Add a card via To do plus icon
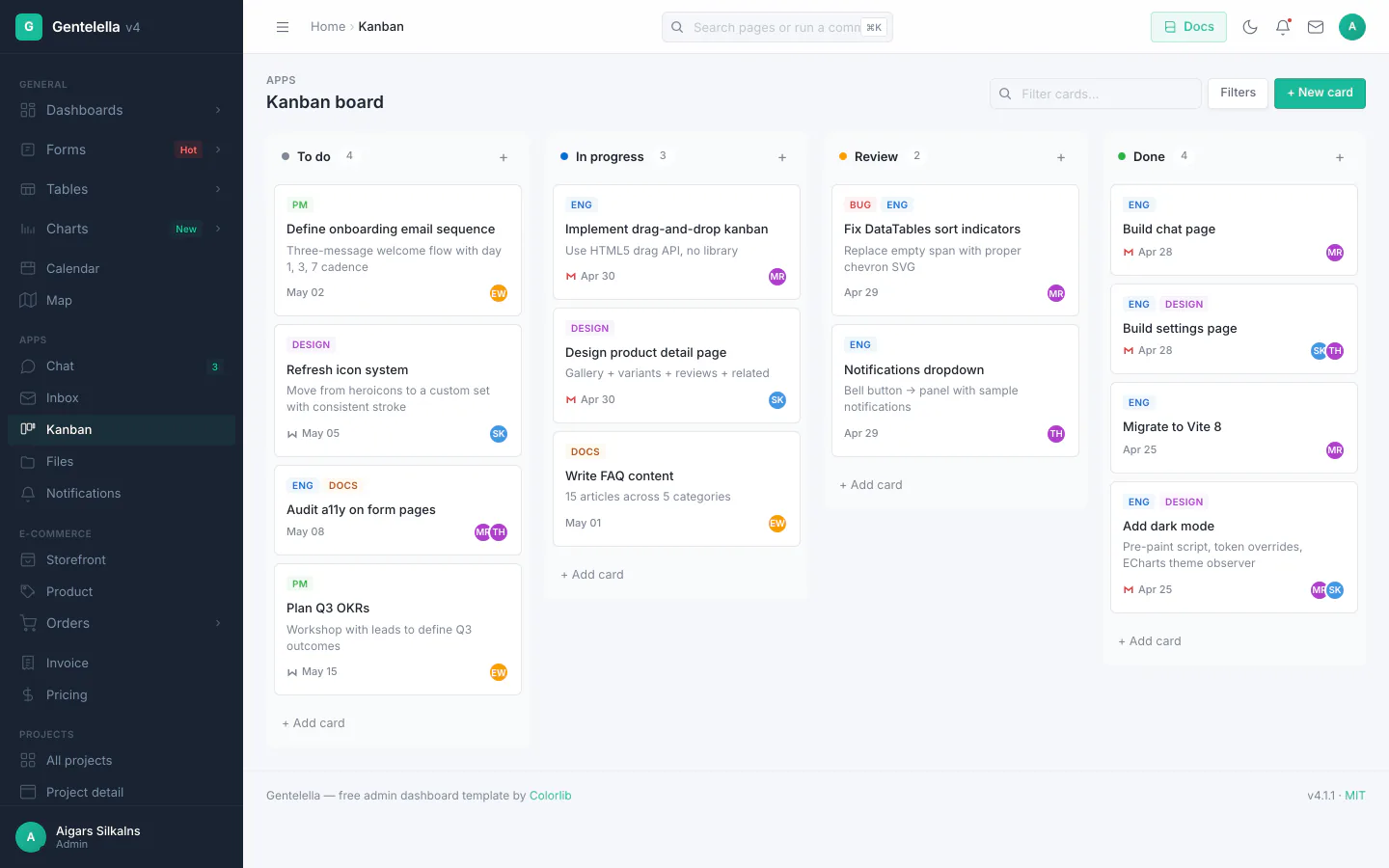This screenshot has height=868, width=1389. 504,157
